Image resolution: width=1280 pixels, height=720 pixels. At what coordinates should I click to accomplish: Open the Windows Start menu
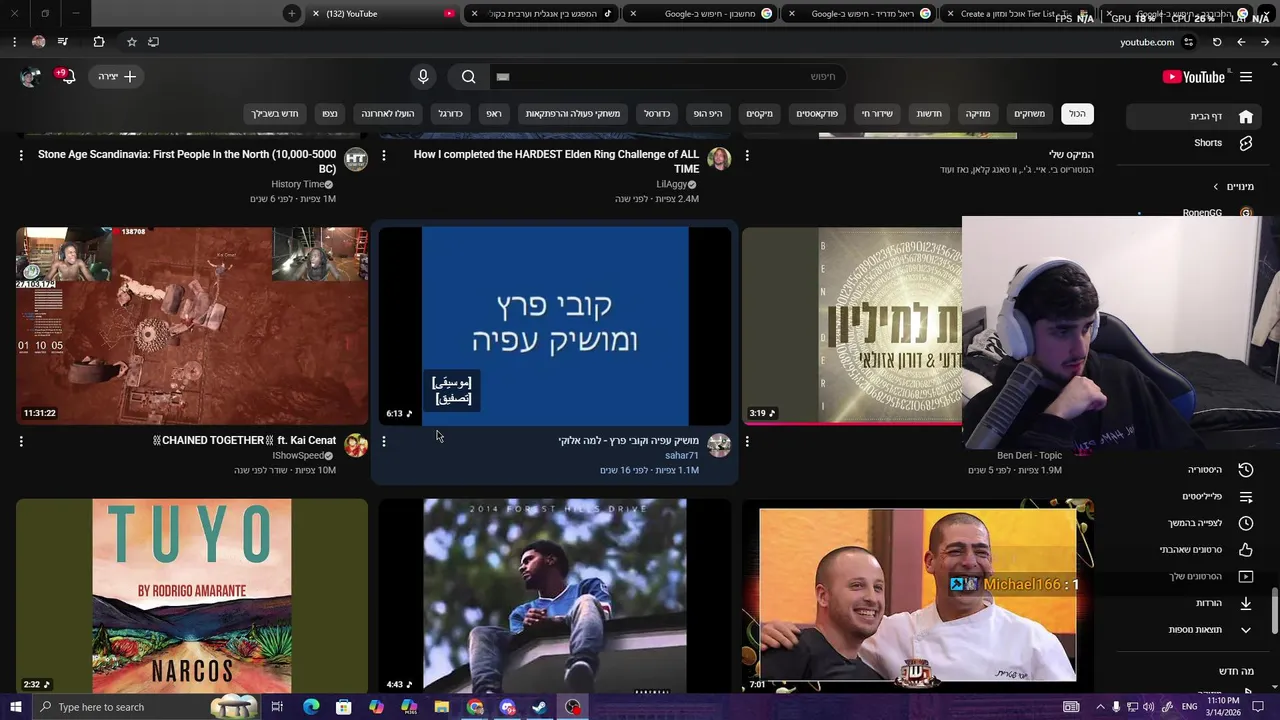[15, 707]
